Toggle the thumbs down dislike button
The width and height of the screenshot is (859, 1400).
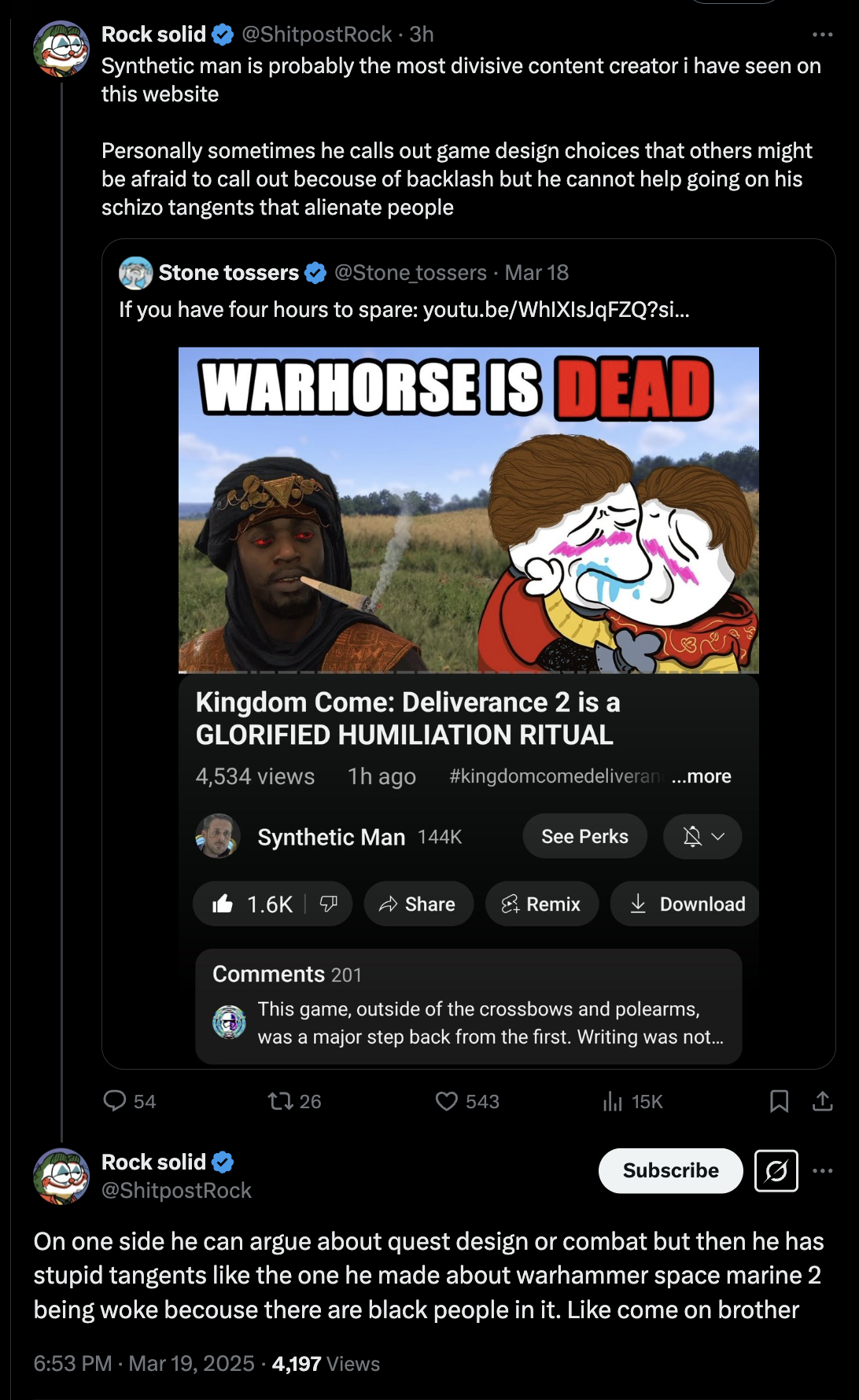(329, 904)
